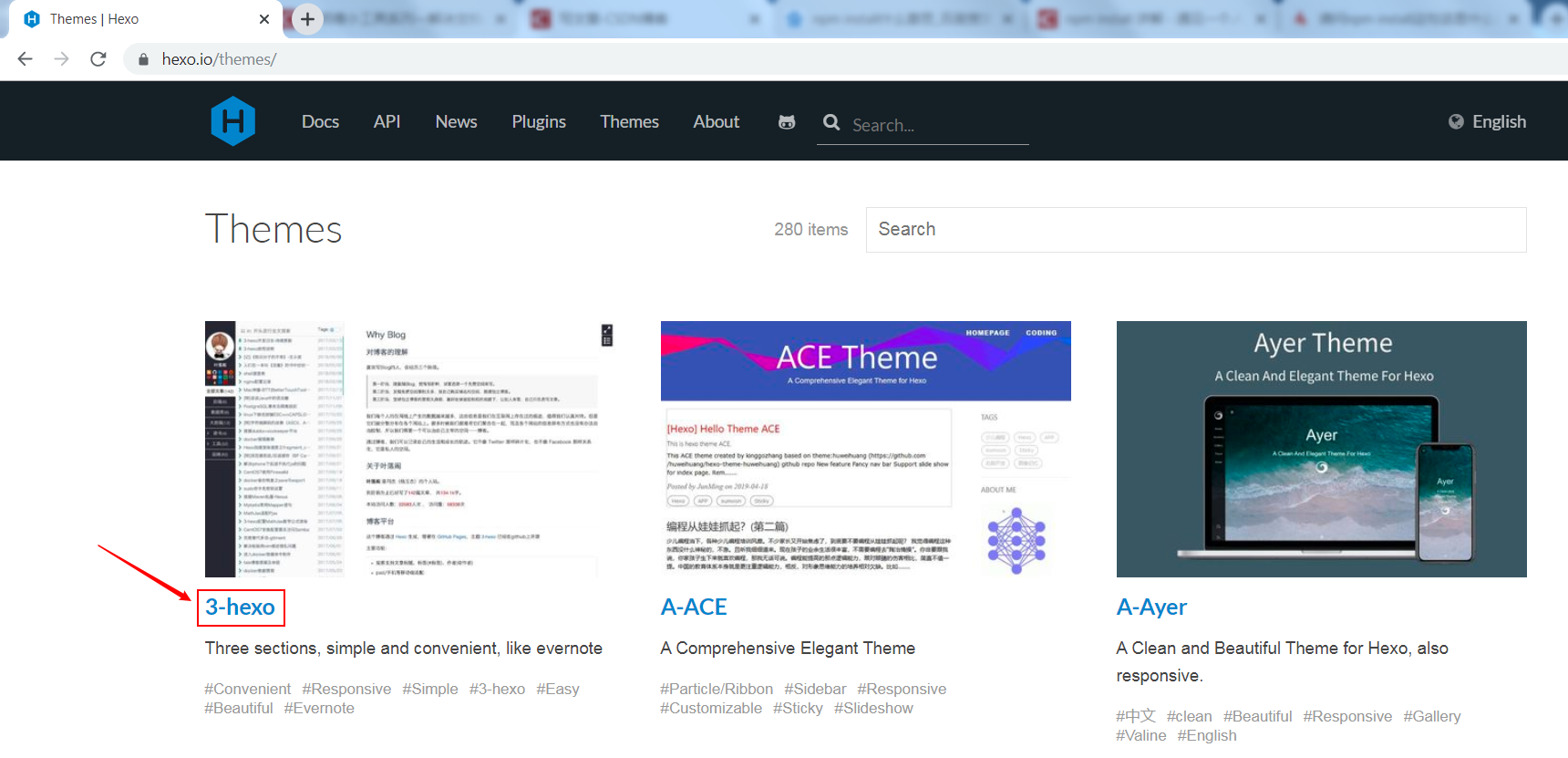Click the themes Search input box
Viewport: 1568px width, 758px height.
[x=1196, y=230]
